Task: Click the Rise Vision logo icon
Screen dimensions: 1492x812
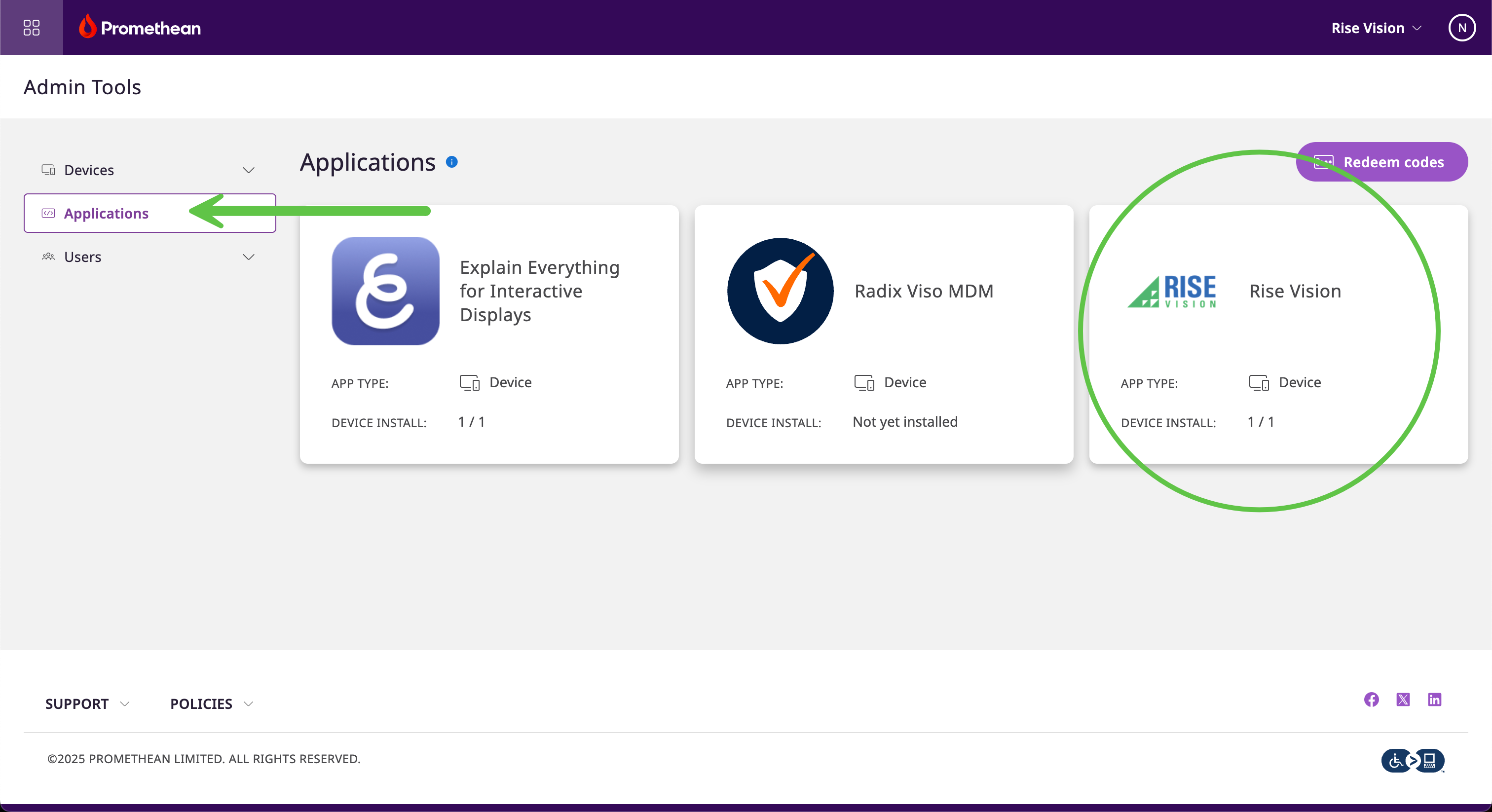Action: point(1172,292)
